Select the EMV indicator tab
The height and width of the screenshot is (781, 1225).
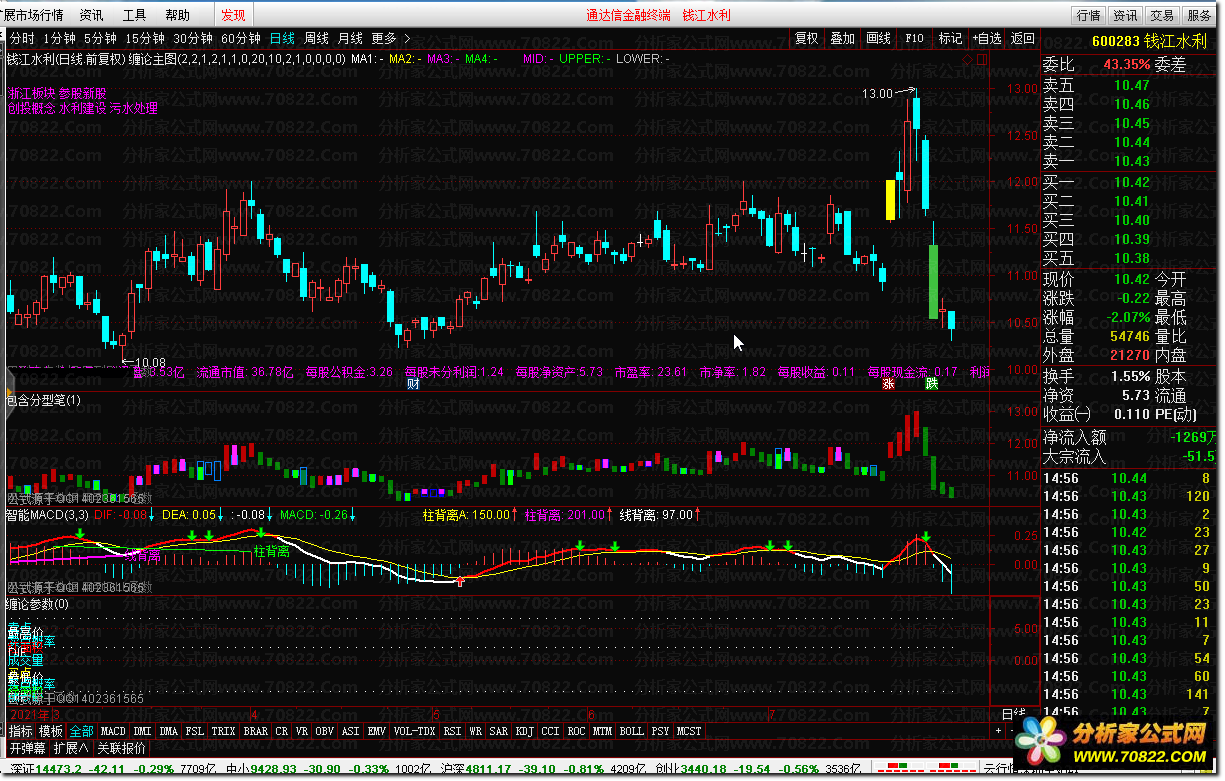[x=376, y=731]
